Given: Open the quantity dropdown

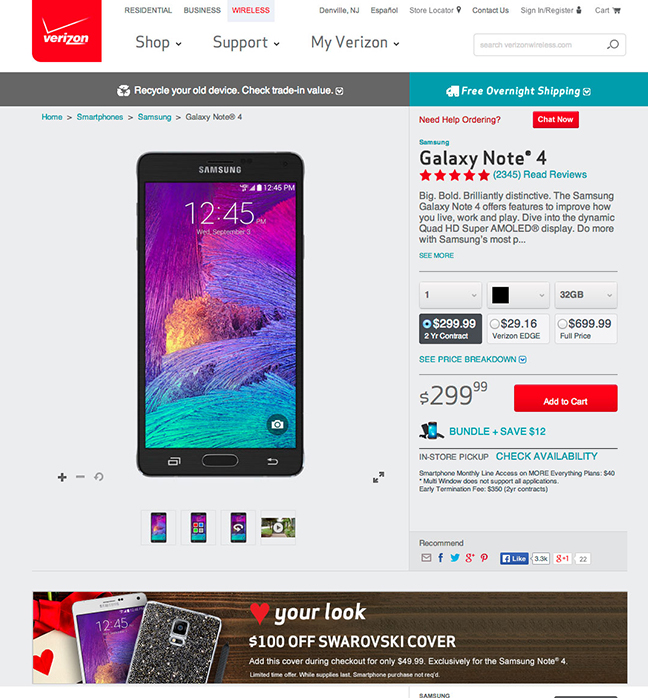Looking at the screenshot, I should [x=450, y=295].
